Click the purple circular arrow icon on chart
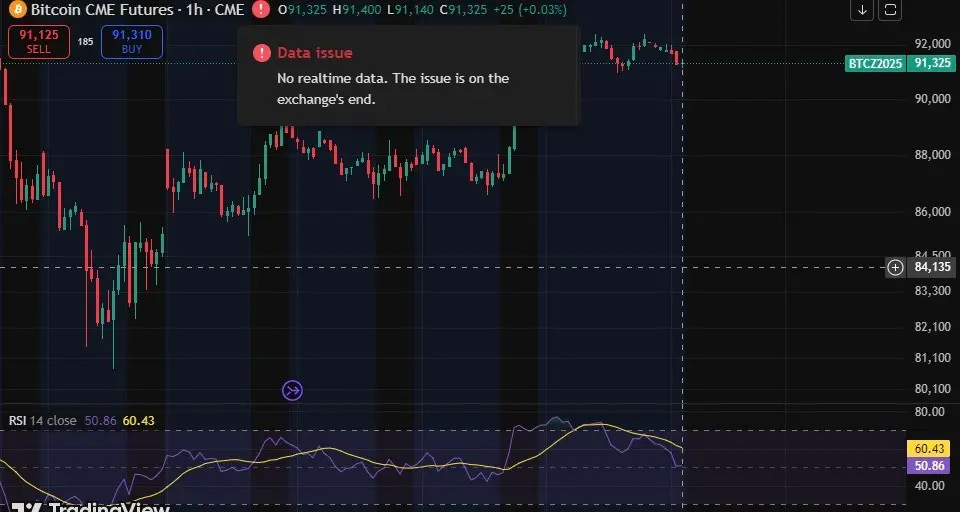Image resolution: width=960 pixels, height=512 pixels. 292,390
